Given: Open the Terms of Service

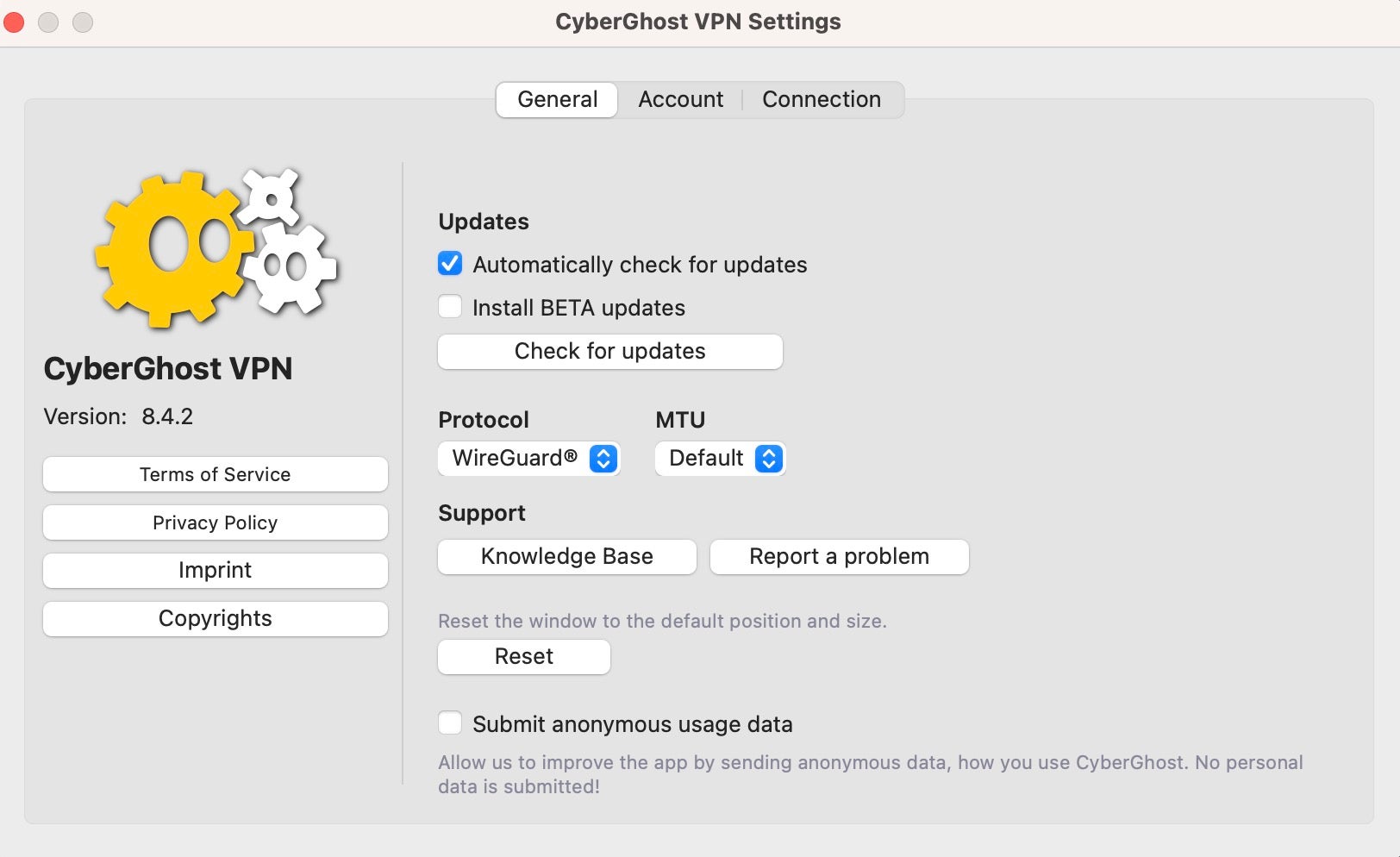Looking at the screenshot, I should click(x=215, y=474).
